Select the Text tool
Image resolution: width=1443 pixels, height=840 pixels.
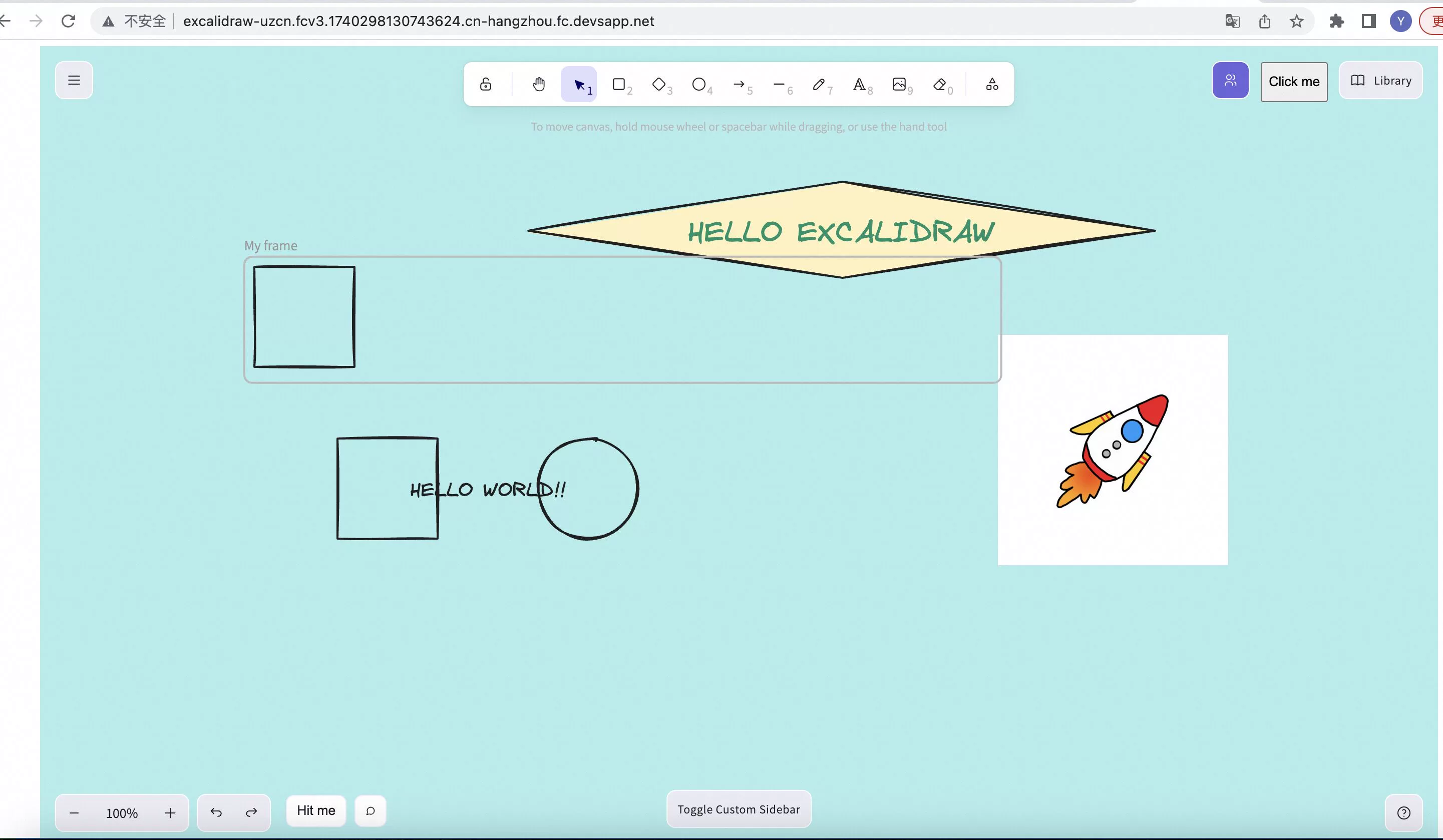click(x=860, y=84)
